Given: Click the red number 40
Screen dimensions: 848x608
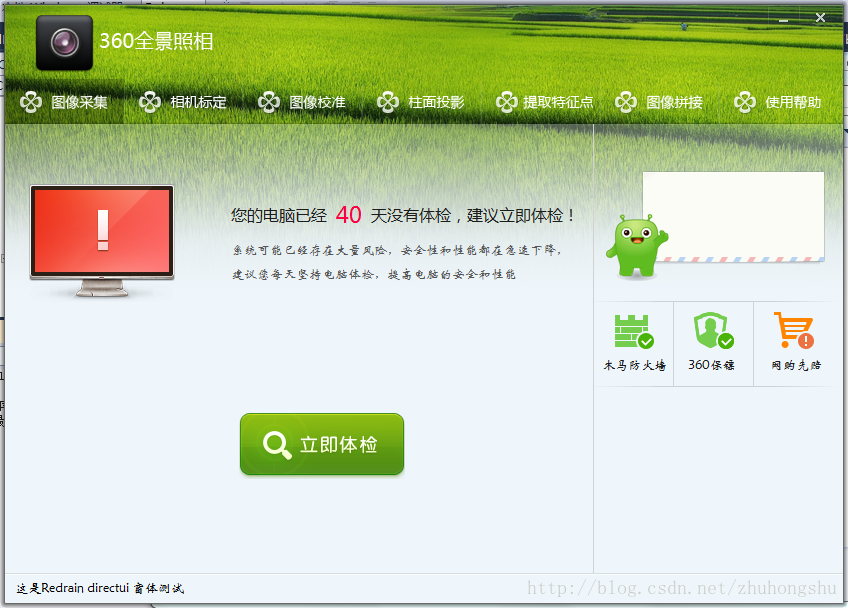Looking at the screenshot, I should coord(348,215).
